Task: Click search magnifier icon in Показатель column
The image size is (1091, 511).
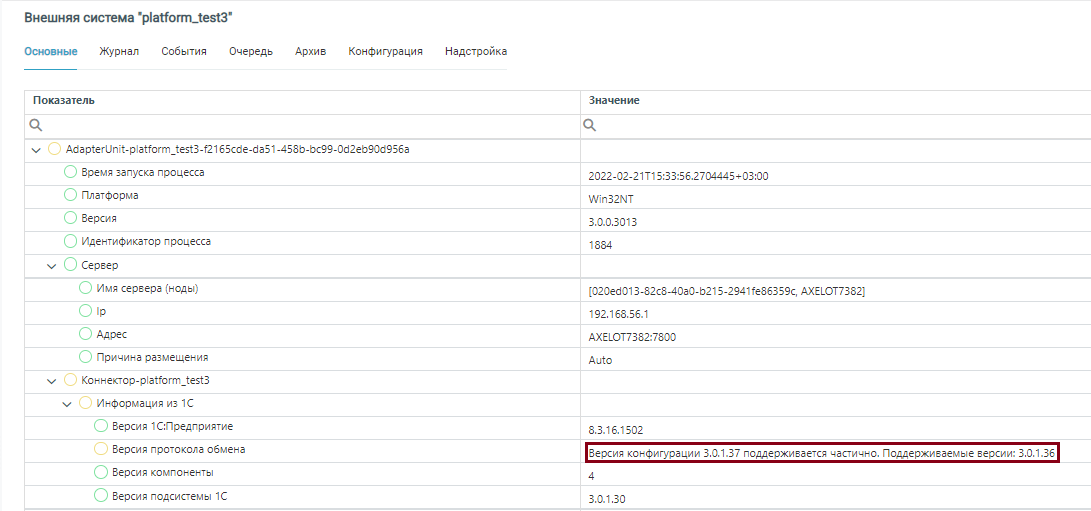Action: (x=36, y=126)
